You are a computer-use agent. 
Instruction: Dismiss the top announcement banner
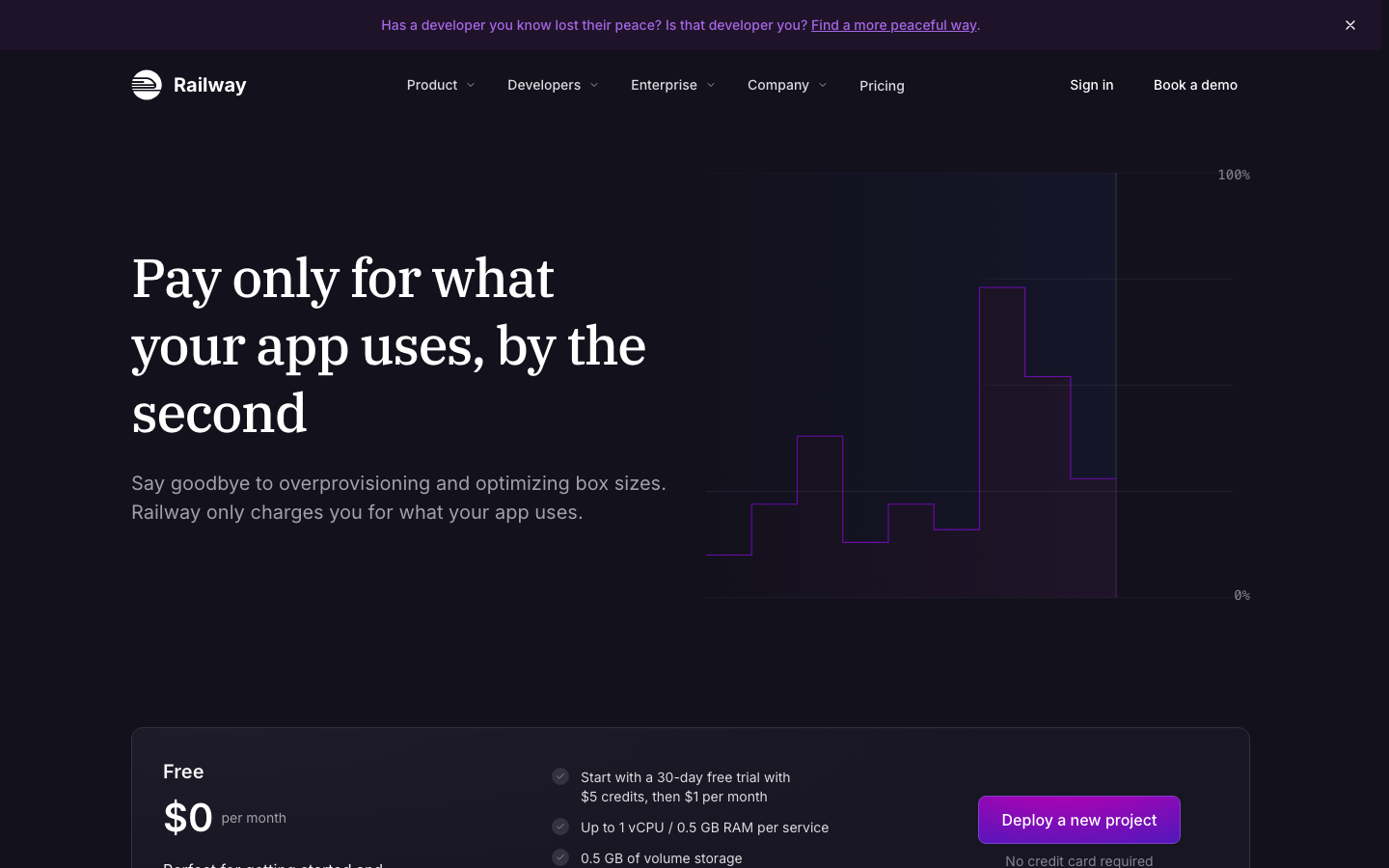1350,25
